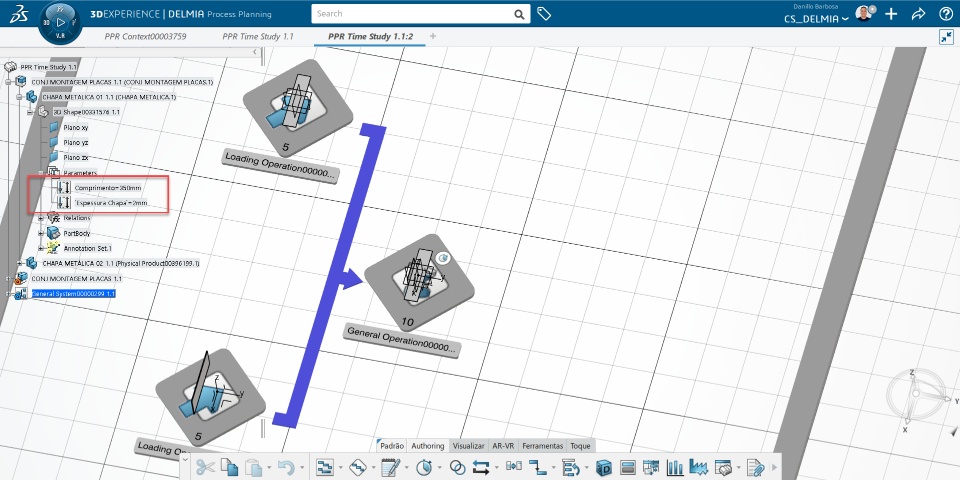Click the stopwatch time analysis icon
960x480 pixels.
coord(424,468)
